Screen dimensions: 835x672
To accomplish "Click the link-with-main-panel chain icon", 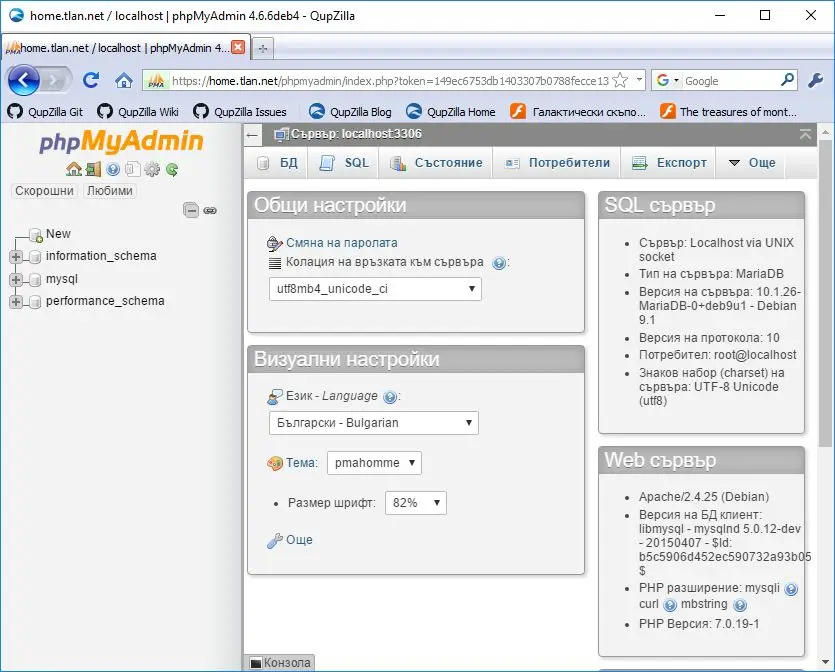I will tap(210, 210).
